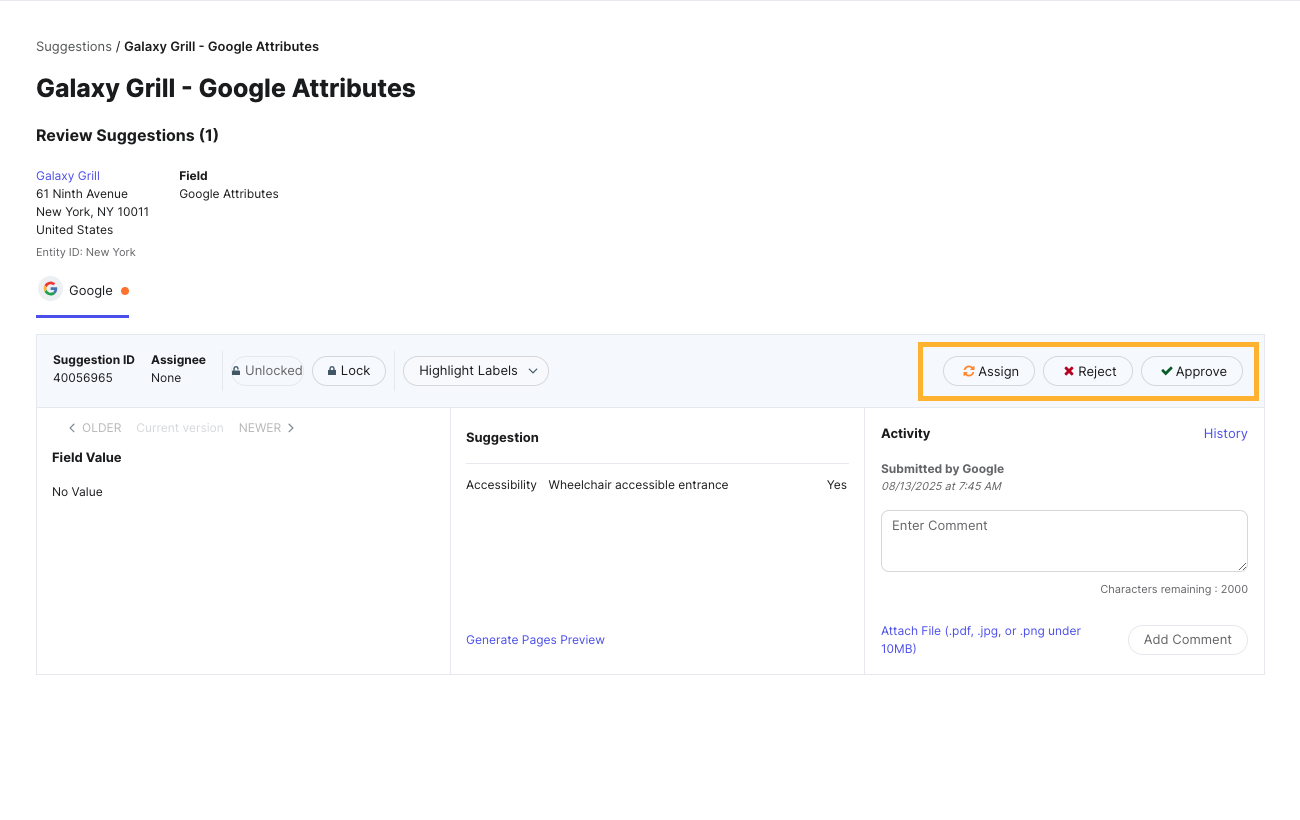Screen dimensions: 1300x820
Task: Click the Google "G" logo on the publisher tab
Action: pyautogui.click(x=50, y=288)
